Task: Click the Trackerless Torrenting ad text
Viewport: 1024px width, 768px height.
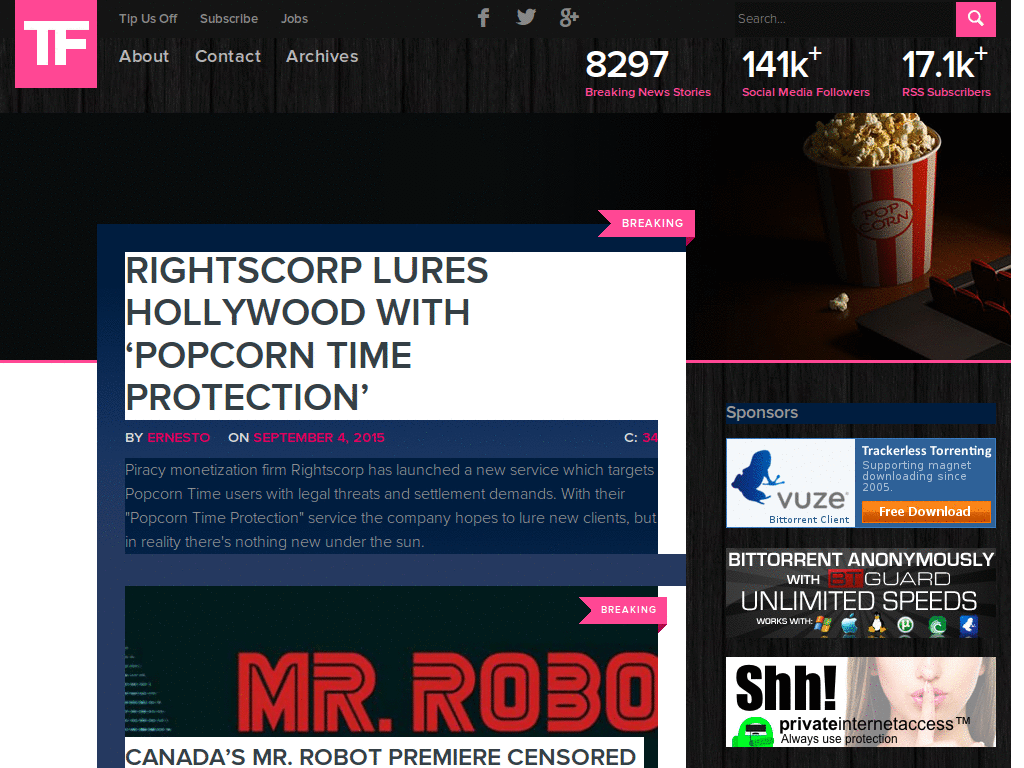Action: point(926,451)
